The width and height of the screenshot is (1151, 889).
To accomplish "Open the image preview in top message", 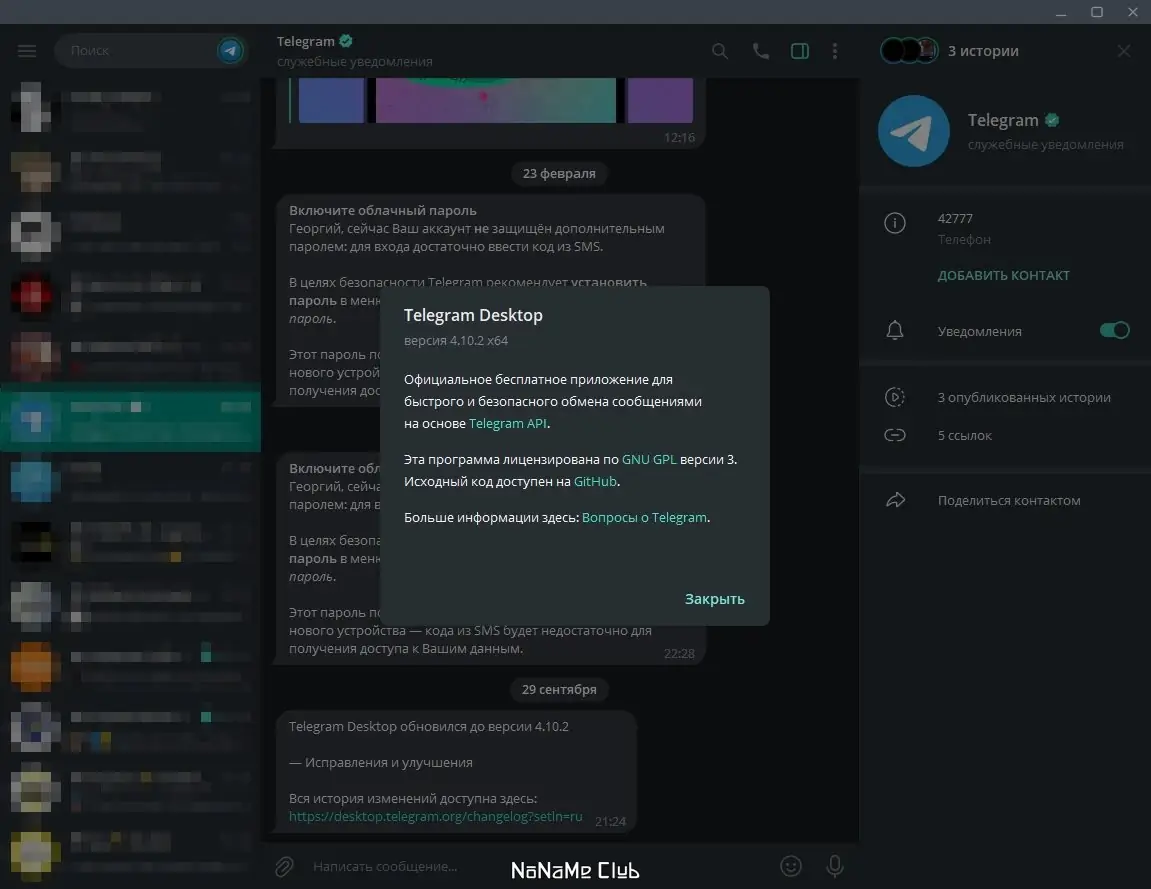I will (495, 101).
